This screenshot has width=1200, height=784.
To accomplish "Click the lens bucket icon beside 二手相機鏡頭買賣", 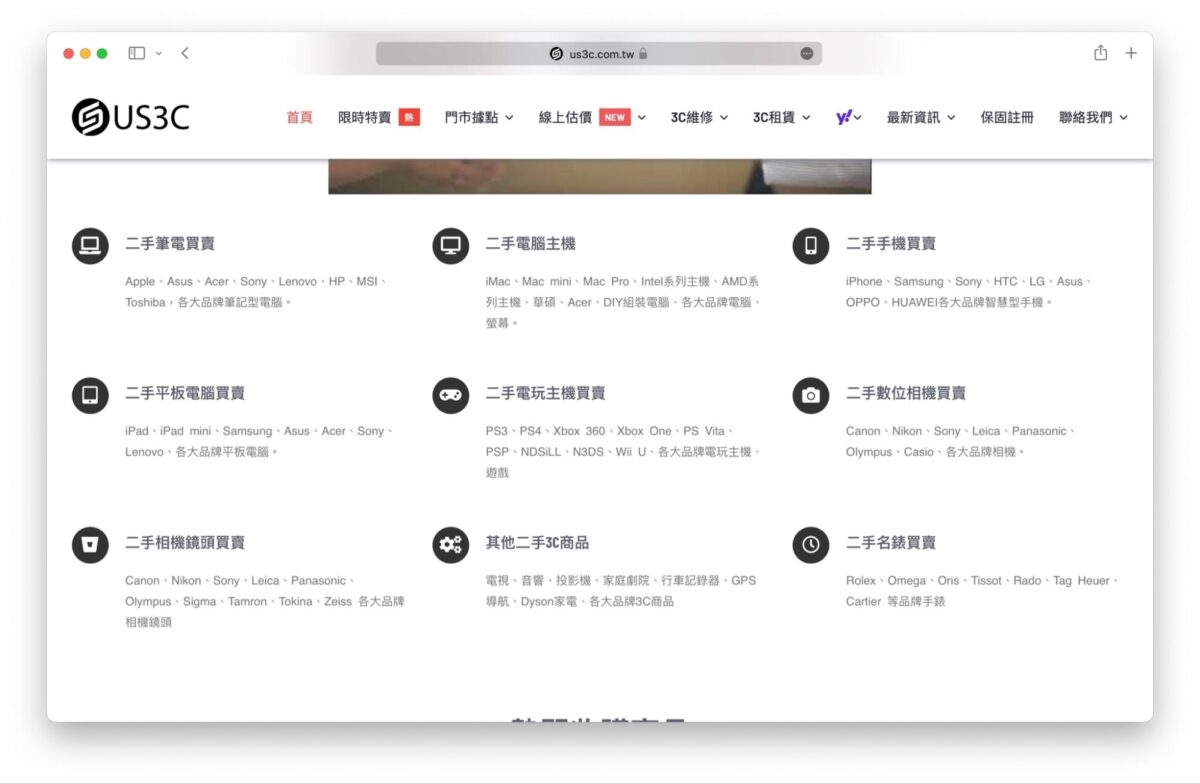I will pyautogui.click(x=90, y=545).
